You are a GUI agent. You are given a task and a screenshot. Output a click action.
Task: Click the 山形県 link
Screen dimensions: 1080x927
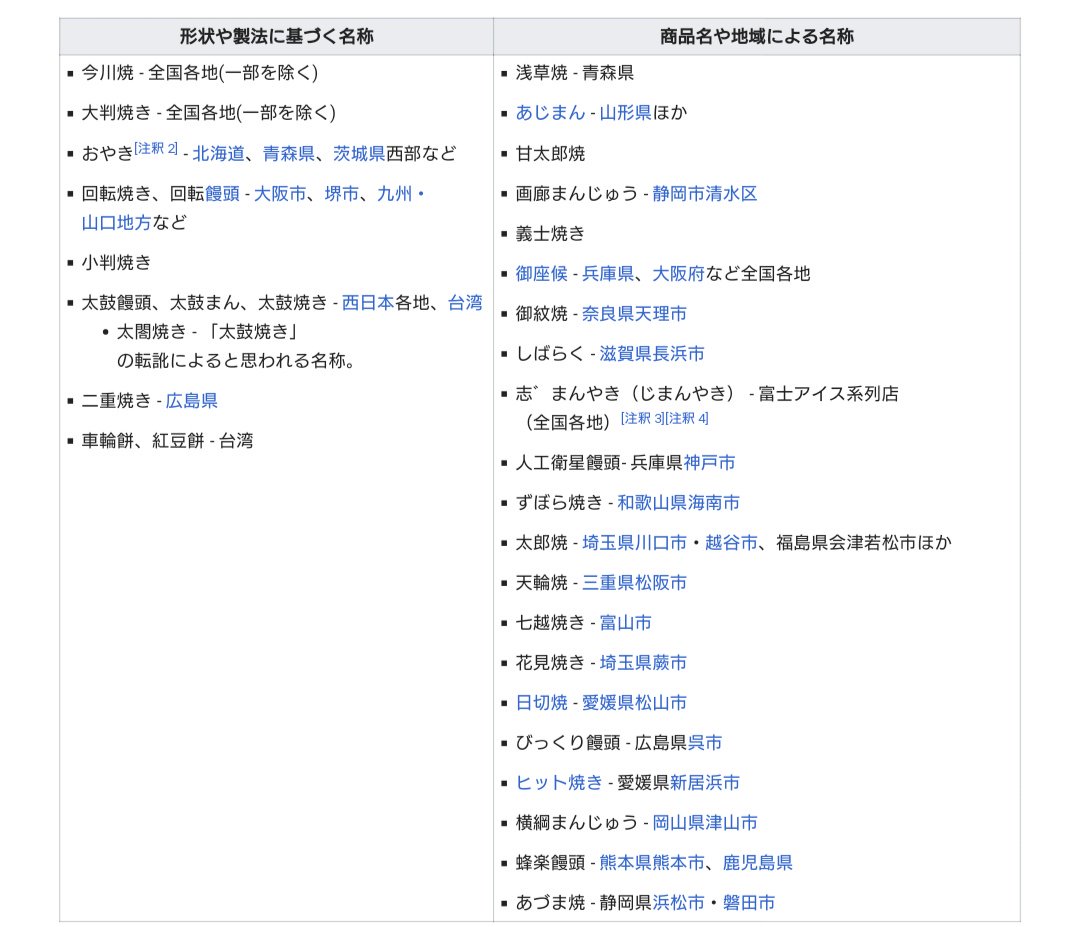[626, 113]
